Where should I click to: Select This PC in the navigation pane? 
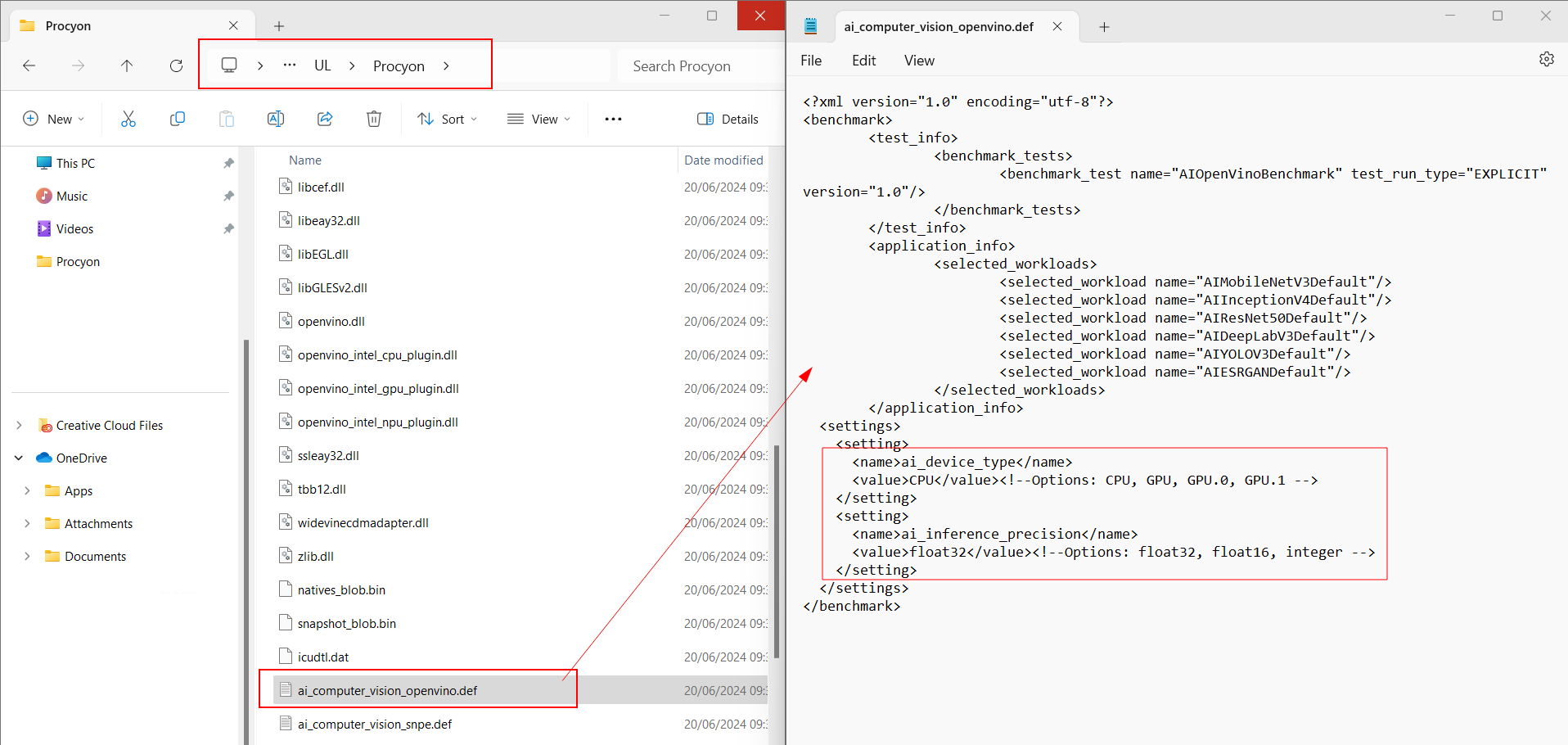pos(75,163)
